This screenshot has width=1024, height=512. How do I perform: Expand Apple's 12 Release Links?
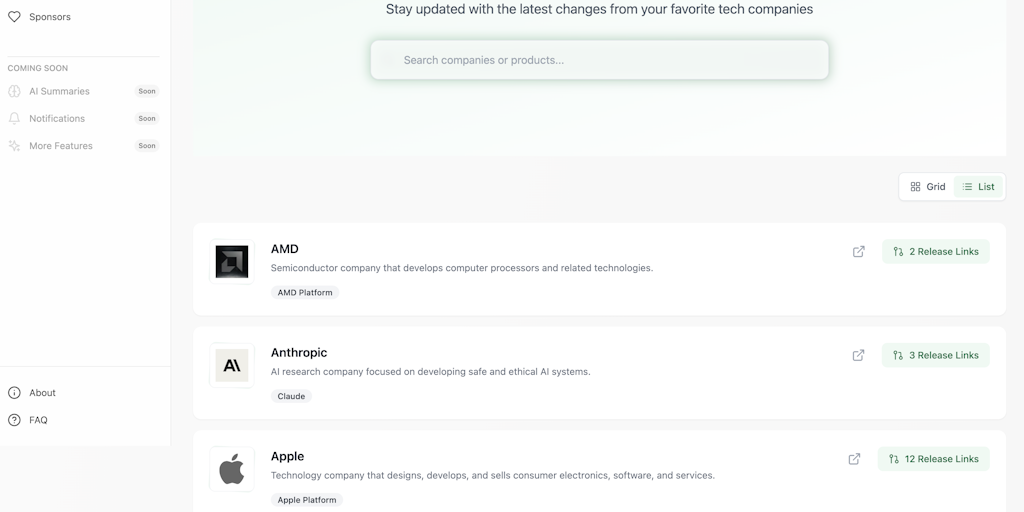(933, 459)
